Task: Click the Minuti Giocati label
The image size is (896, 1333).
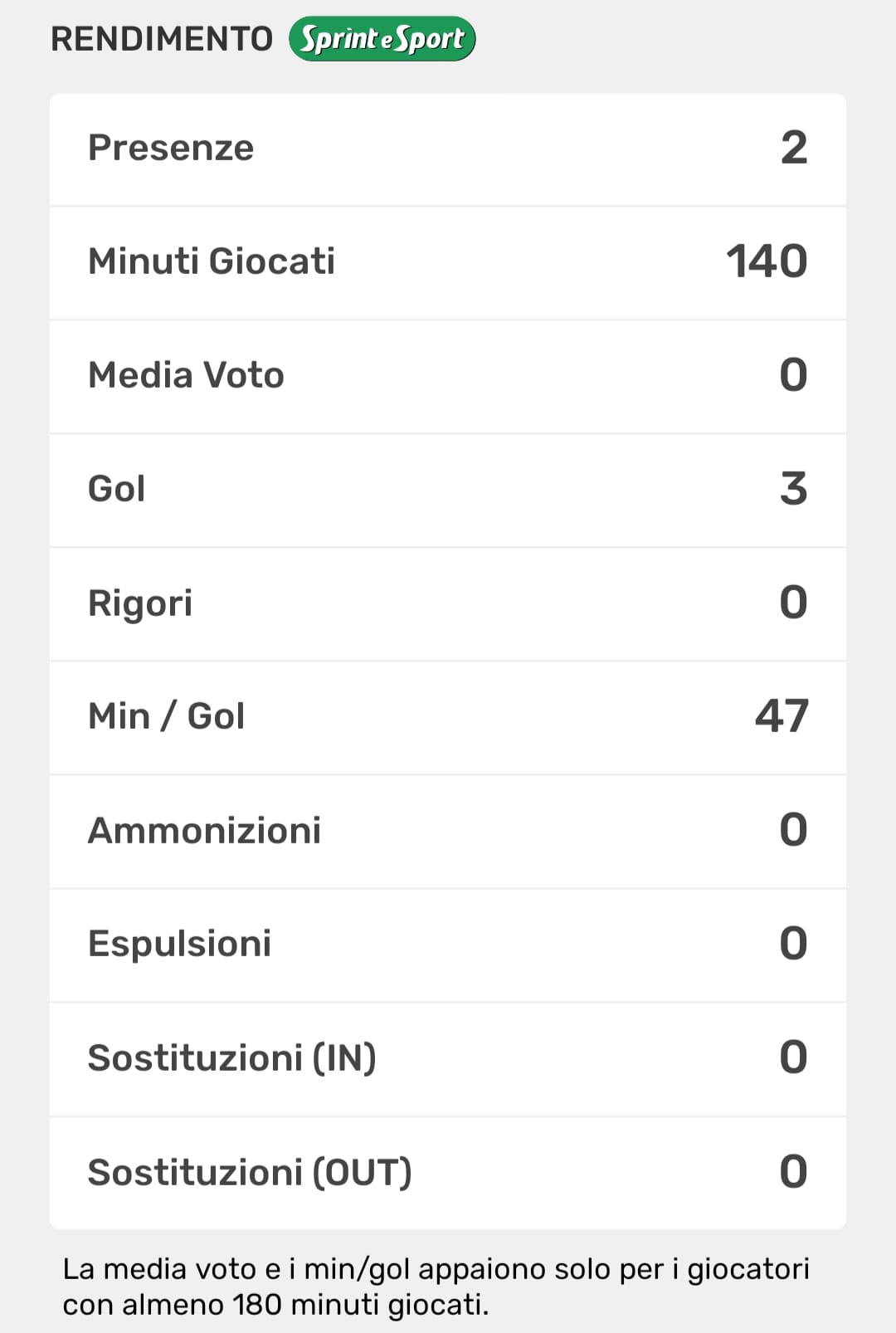Action: tap(212, 261)
